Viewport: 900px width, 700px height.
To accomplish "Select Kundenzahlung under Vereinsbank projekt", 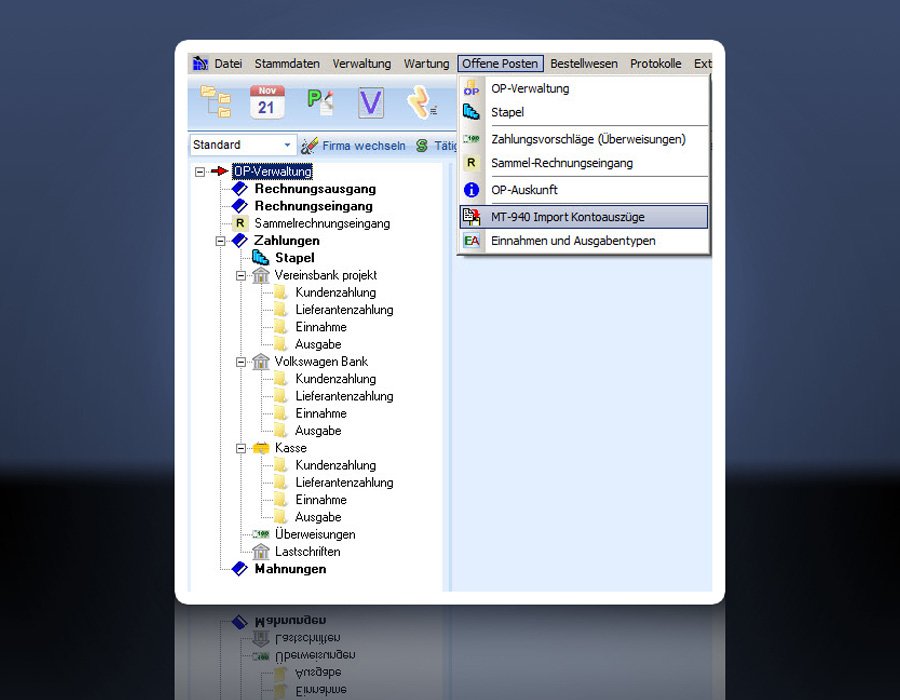I will click(336, 293).
